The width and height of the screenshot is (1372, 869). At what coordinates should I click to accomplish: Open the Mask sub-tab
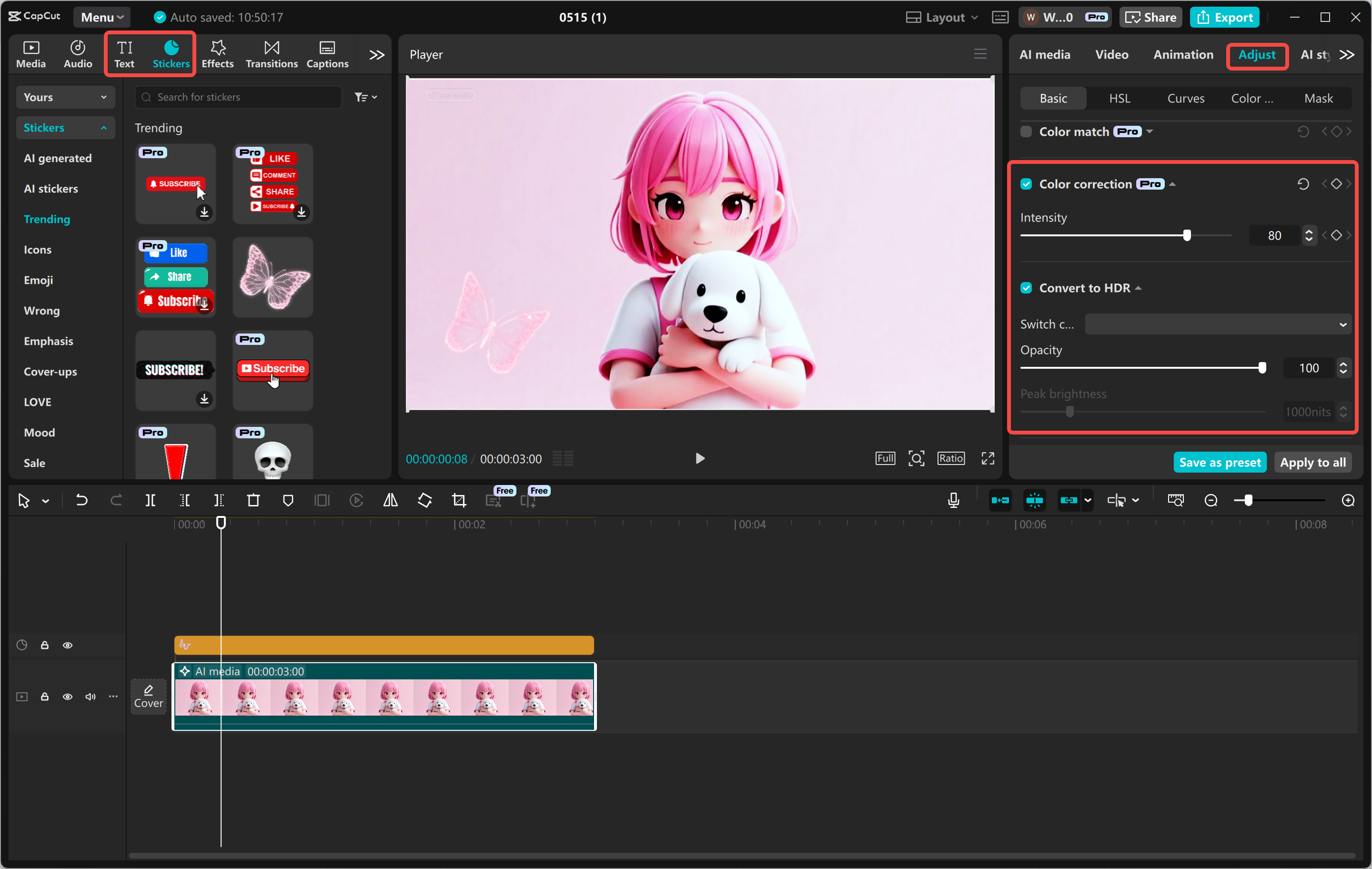(1319, 98)
